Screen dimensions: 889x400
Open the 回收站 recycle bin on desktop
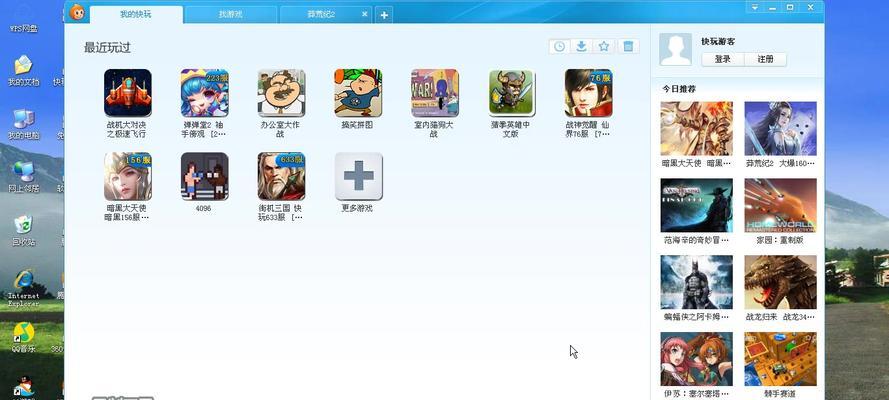pos(23,231)
